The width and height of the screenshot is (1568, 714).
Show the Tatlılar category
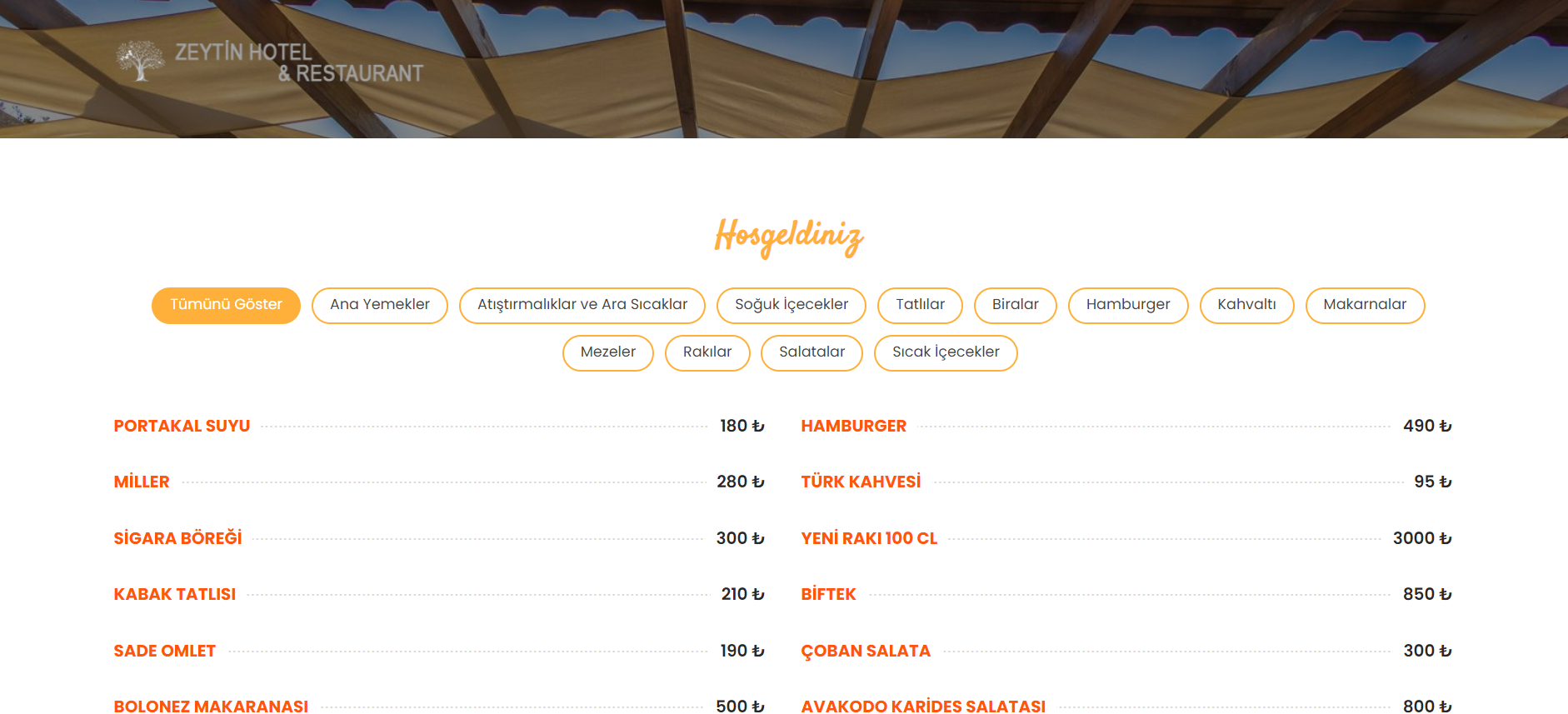(920, 305)
